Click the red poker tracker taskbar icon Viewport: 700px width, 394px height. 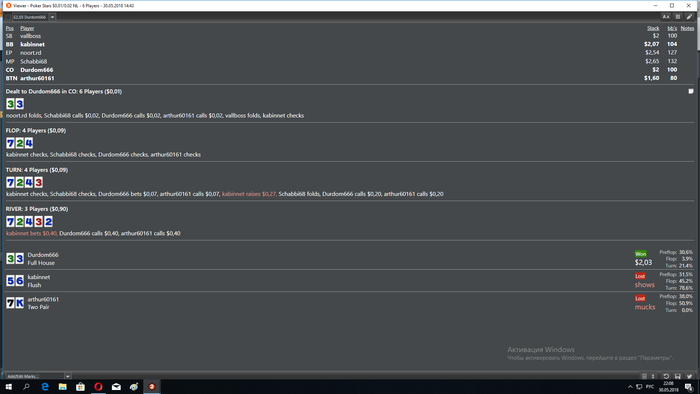pyautogui.click(x=152, y=386)
